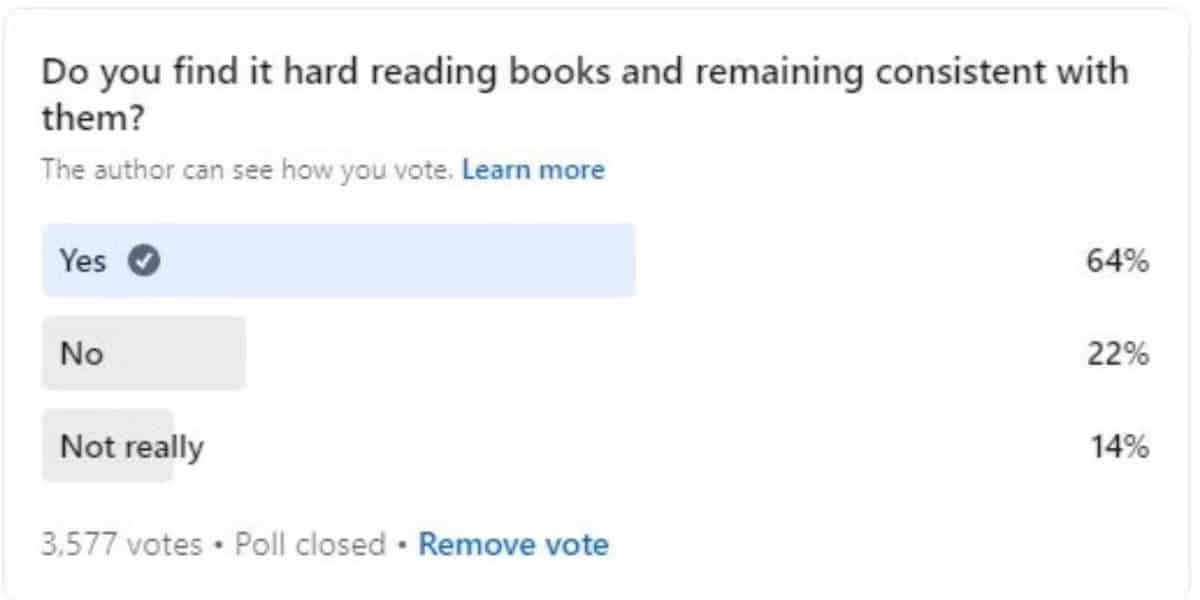Click the poll question heading text
The image size is (1200, 600).
(585, 94)
